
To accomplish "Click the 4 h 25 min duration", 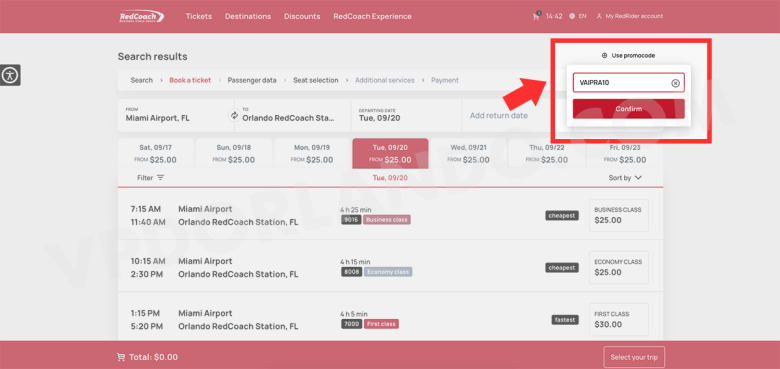I will (356, 210).
